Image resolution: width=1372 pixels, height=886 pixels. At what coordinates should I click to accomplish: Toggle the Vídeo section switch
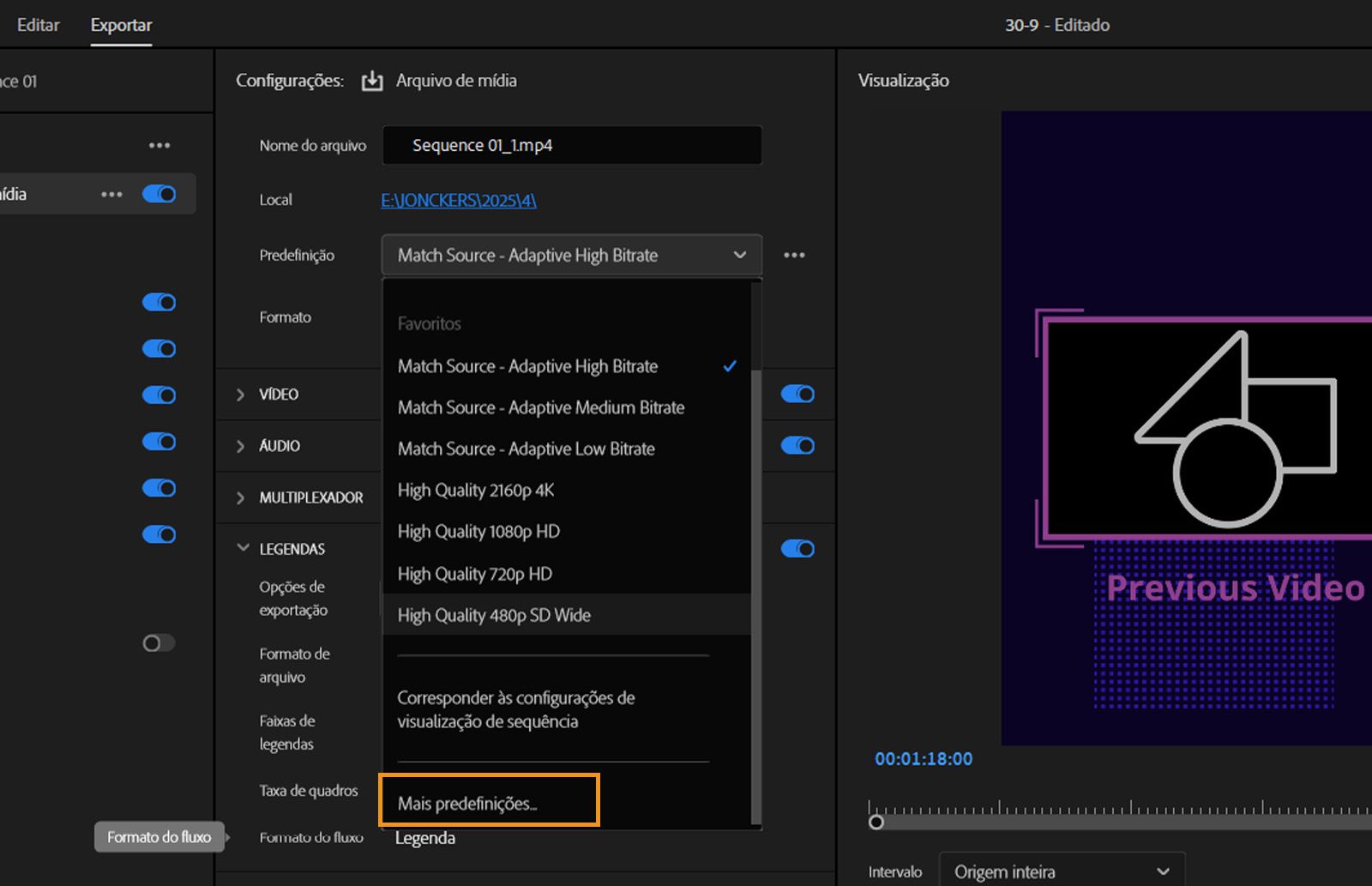click(x=797, y=394)
